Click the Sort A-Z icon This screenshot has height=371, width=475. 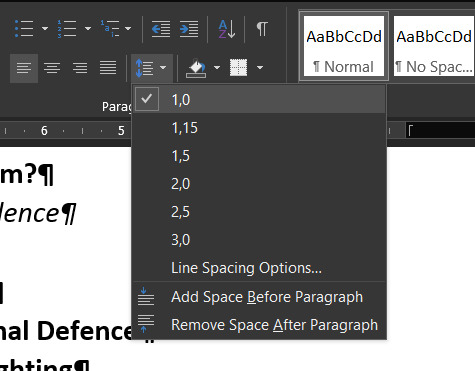[227, 29]
